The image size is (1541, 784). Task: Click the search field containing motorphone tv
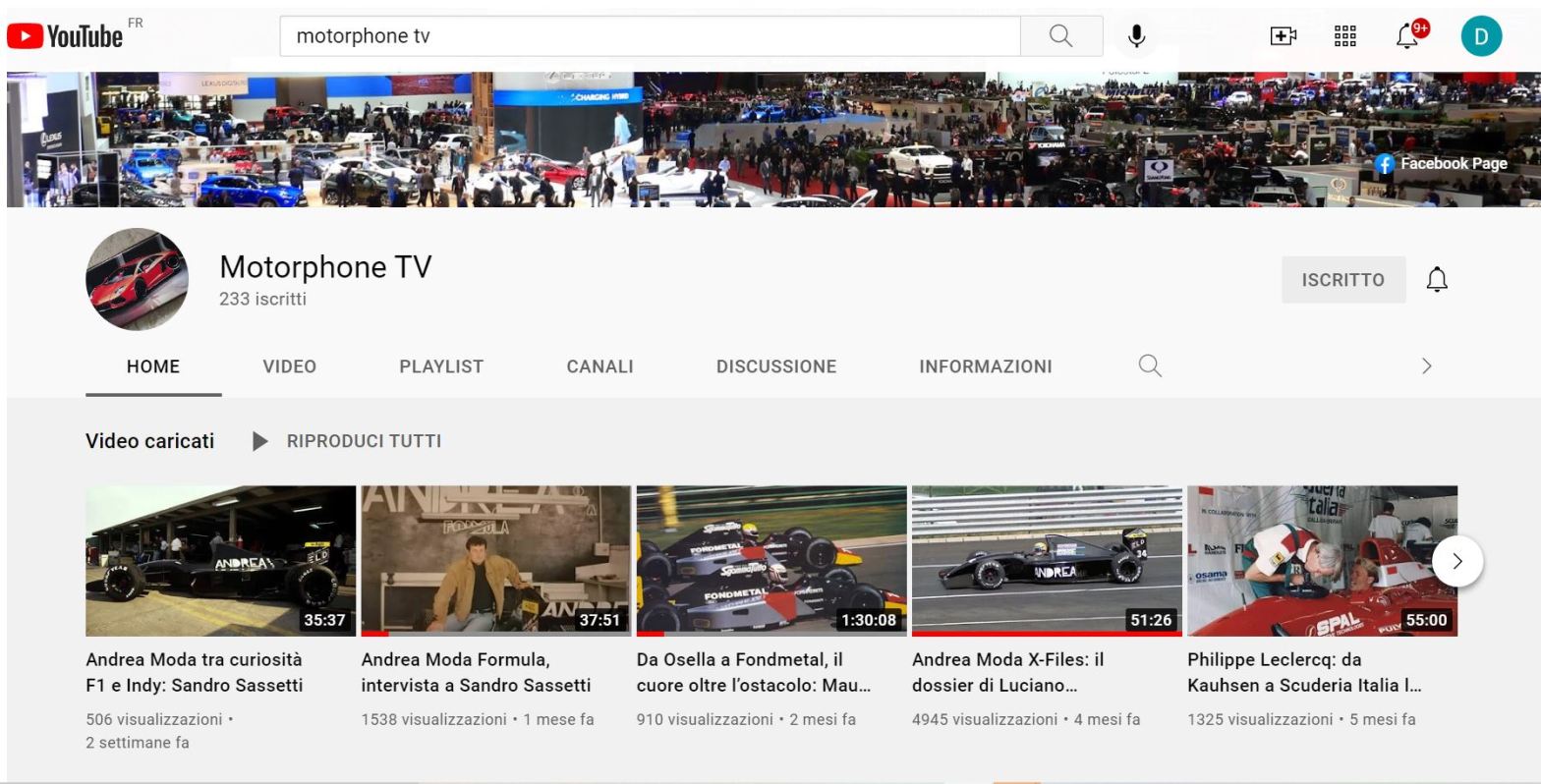pyautogui.click(x=649, y=36)
